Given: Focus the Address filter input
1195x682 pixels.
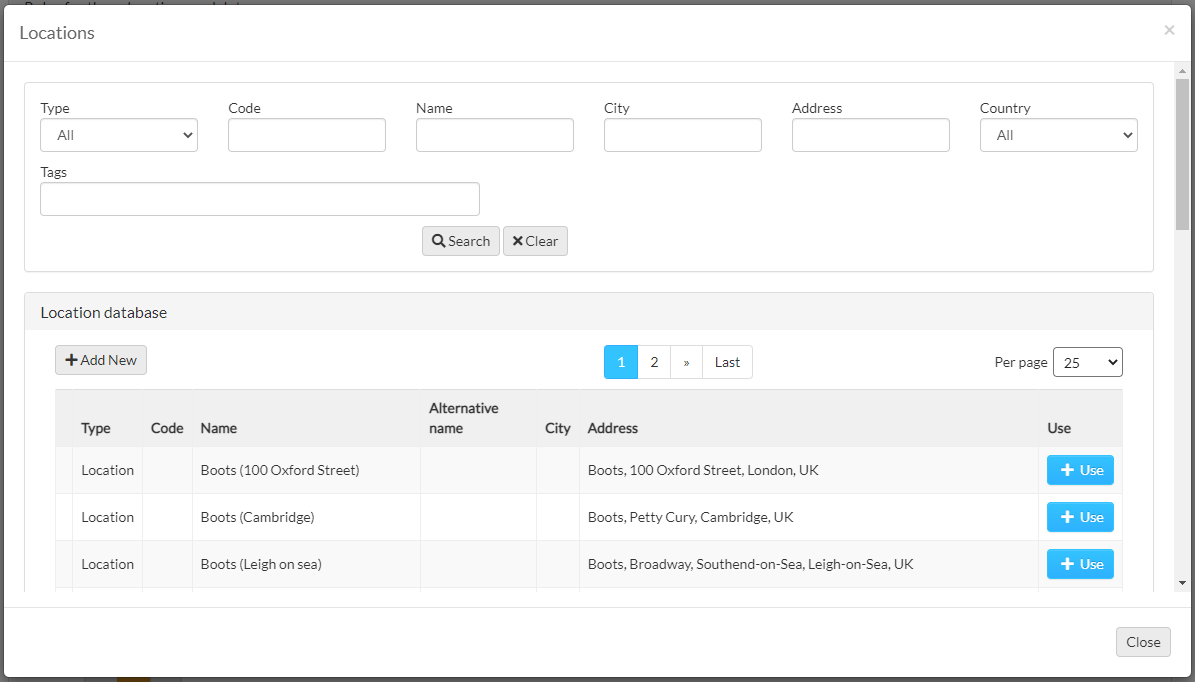Looking at the screenshot, I should coord(870,135).
